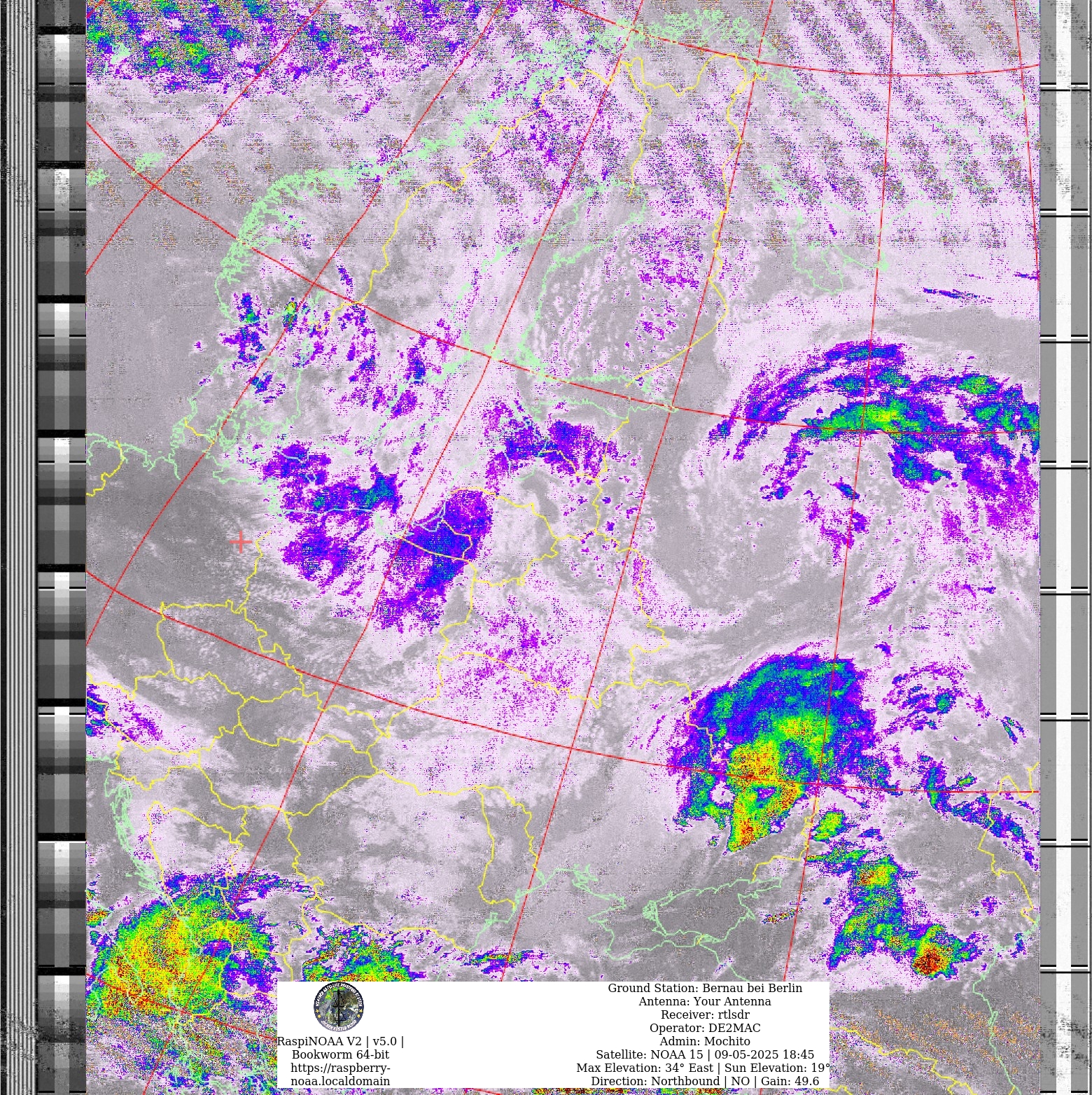Click the 'RaspiNOAA V2 | v5.0 |' text
This screenshot has width=1092, height=1095.
point(340,1041)
